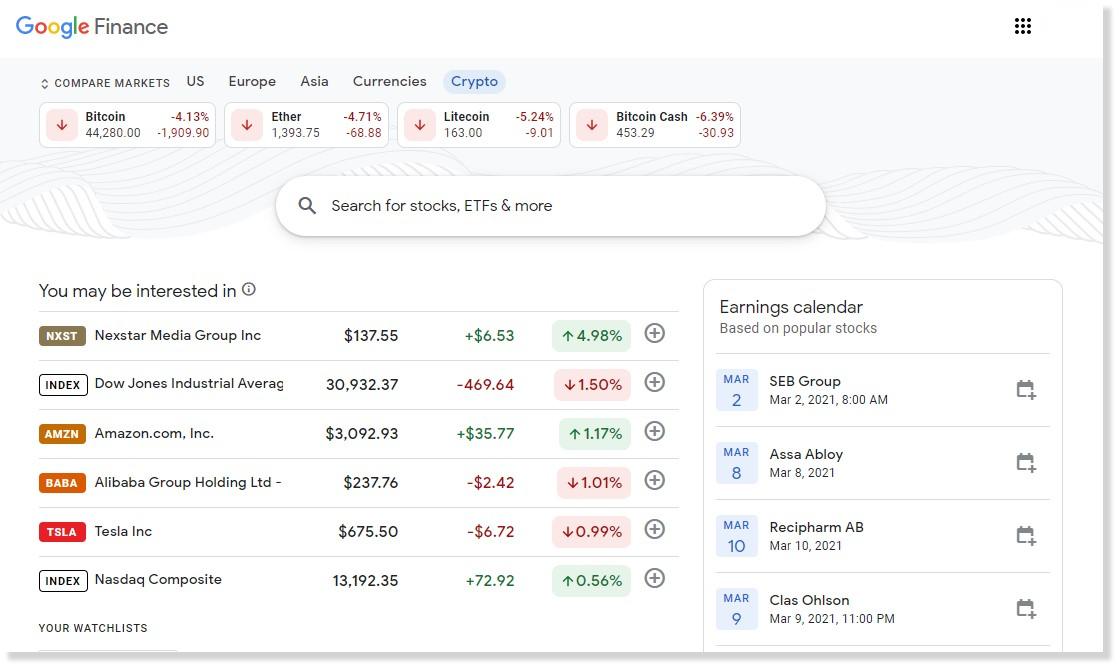Viewport: 1115px width, 664px height.
Task: Switch to the Europe markets tab
Action: (x=252, y=81)
